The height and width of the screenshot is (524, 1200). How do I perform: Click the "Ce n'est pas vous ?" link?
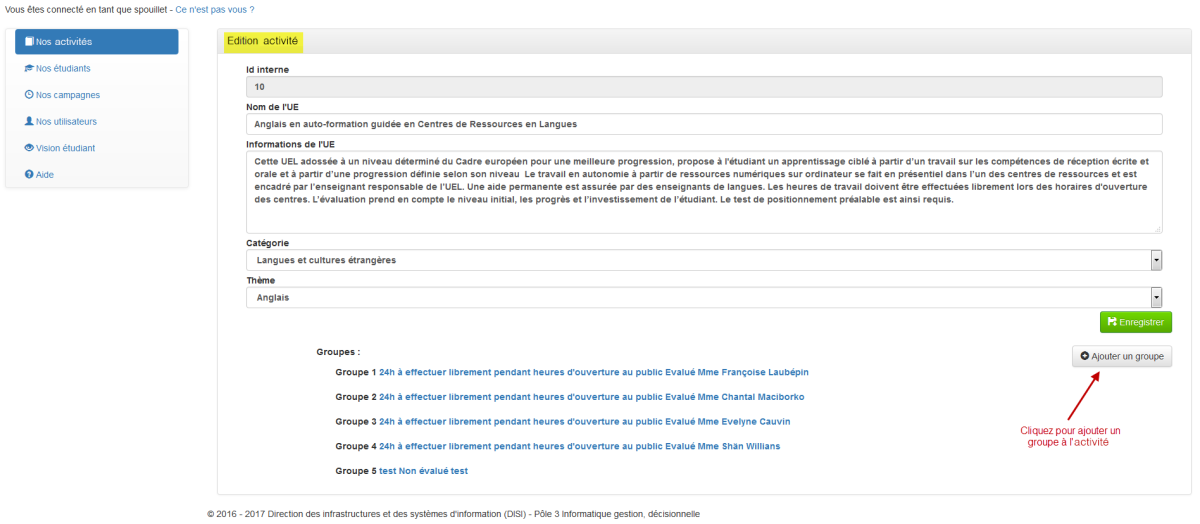214,9
